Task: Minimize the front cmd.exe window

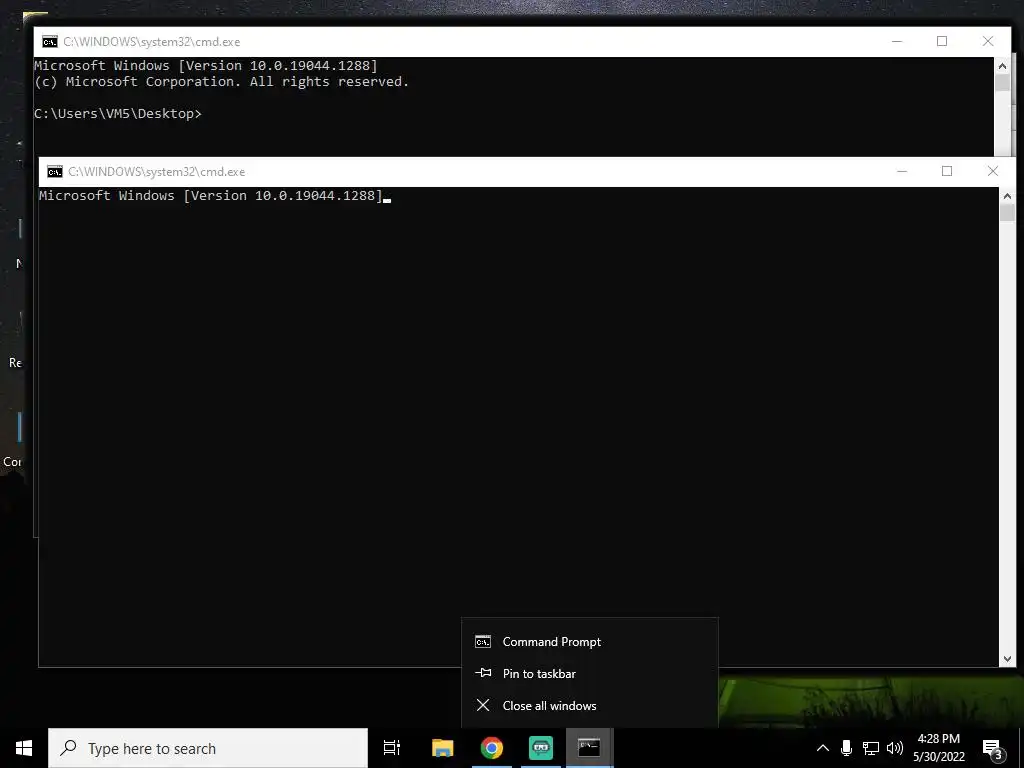Action: tap(902, 171)
